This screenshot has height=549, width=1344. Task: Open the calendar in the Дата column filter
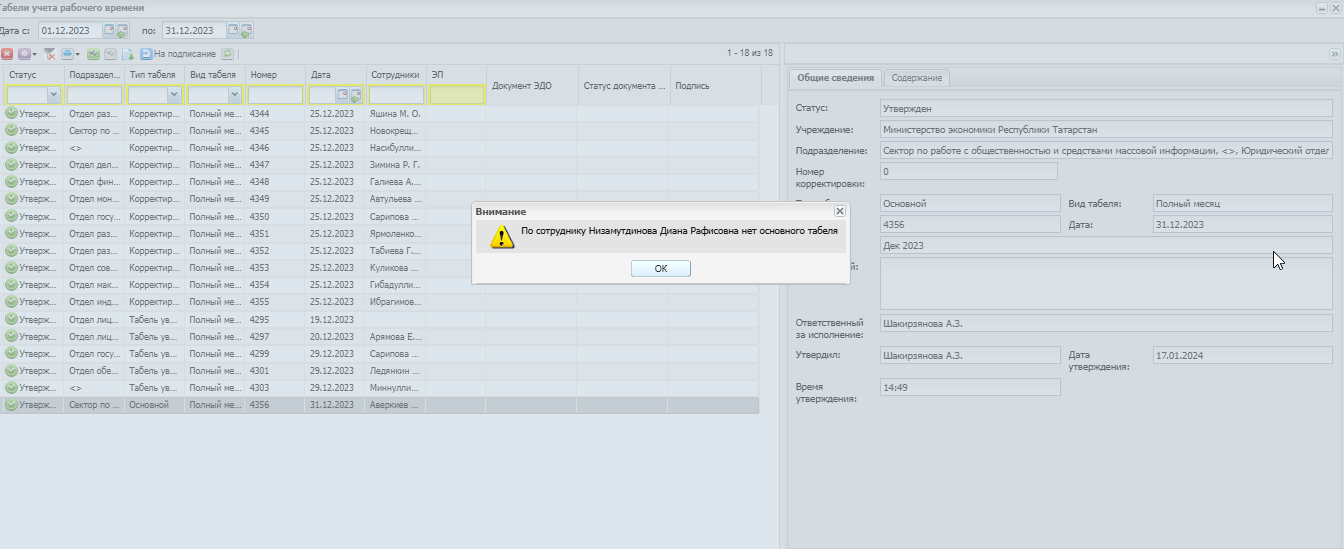click(342, 95)
